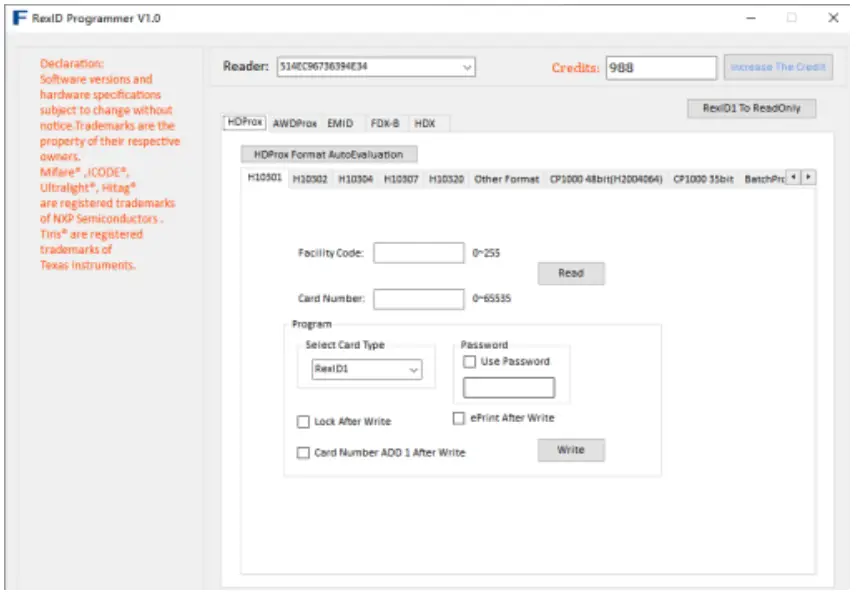Image resolution: width=857 pixels, height=594 pixels.
Task: Click the Write button
Action: [571, 450]
